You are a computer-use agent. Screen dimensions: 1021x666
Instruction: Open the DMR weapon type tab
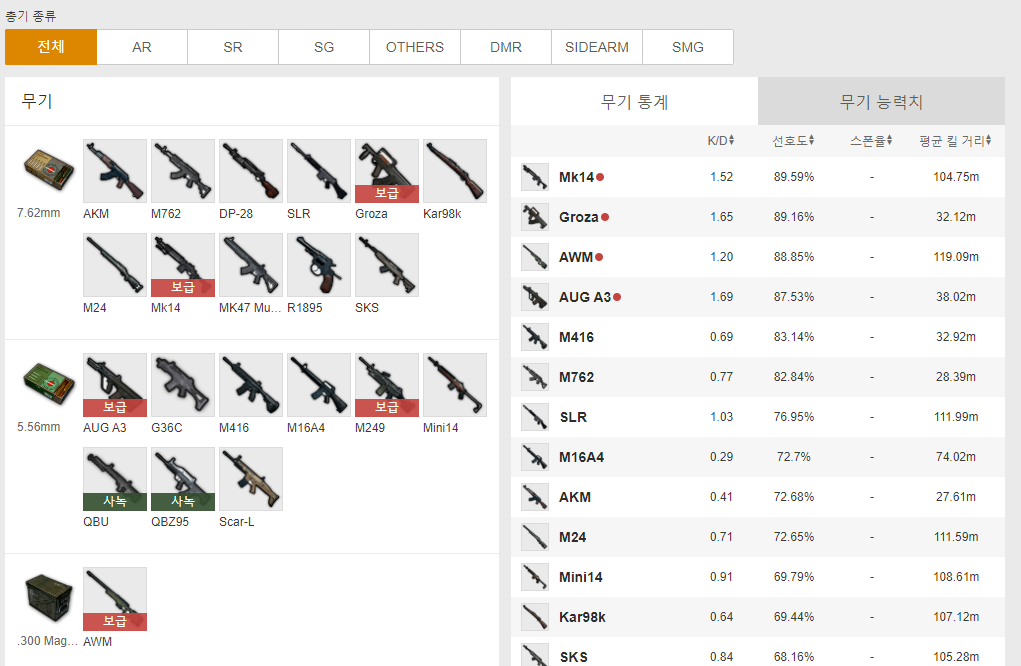pos(506,47)
